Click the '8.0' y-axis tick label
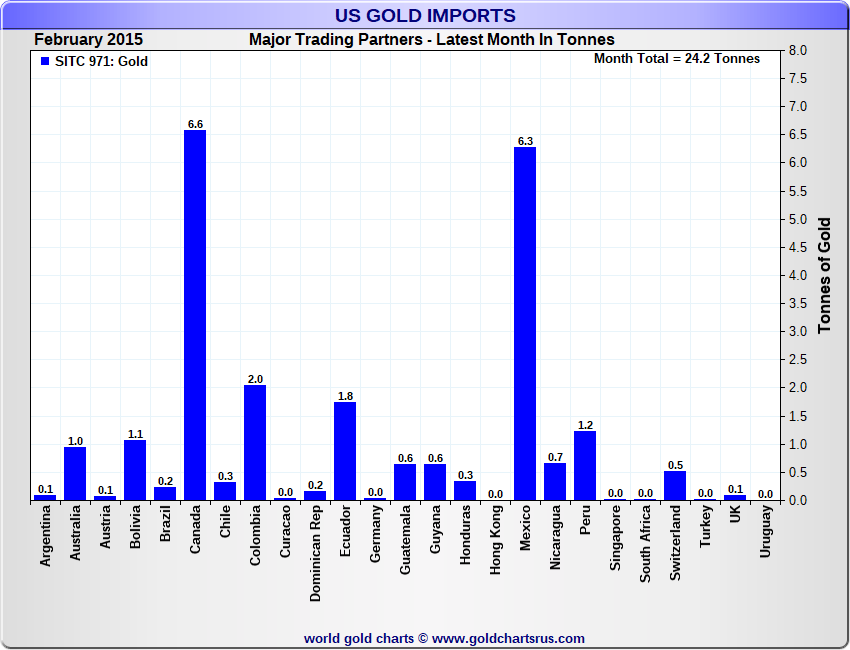 tap(798, 50)
